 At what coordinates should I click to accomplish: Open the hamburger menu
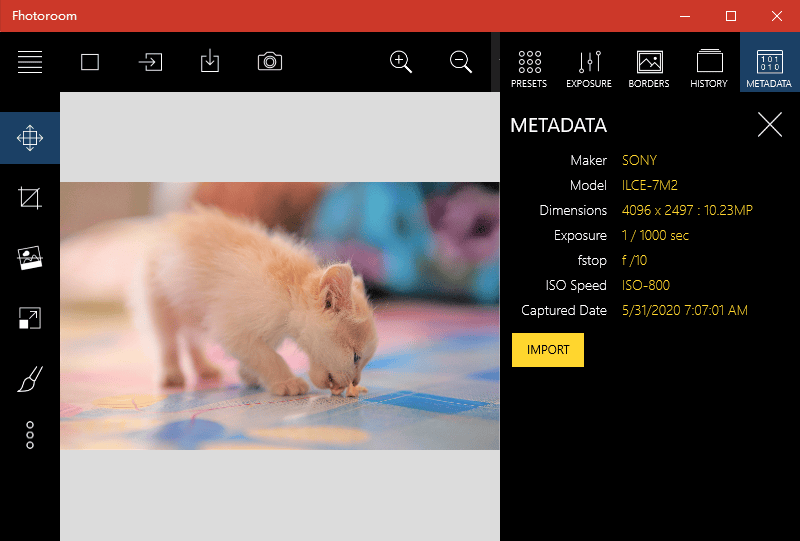(x=30, y=62)
